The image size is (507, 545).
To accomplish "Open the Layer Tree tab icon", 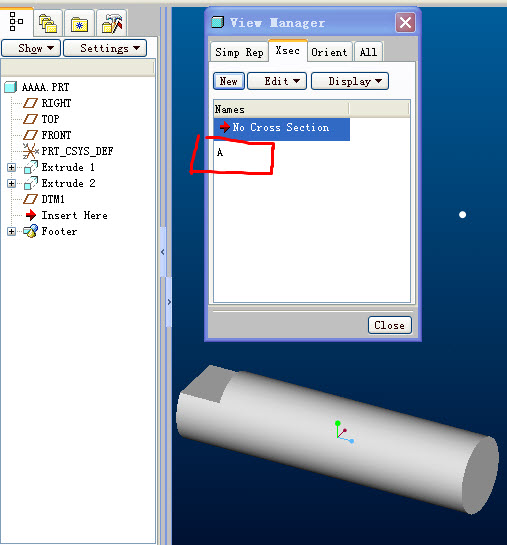I will click(x=48, y=23).
